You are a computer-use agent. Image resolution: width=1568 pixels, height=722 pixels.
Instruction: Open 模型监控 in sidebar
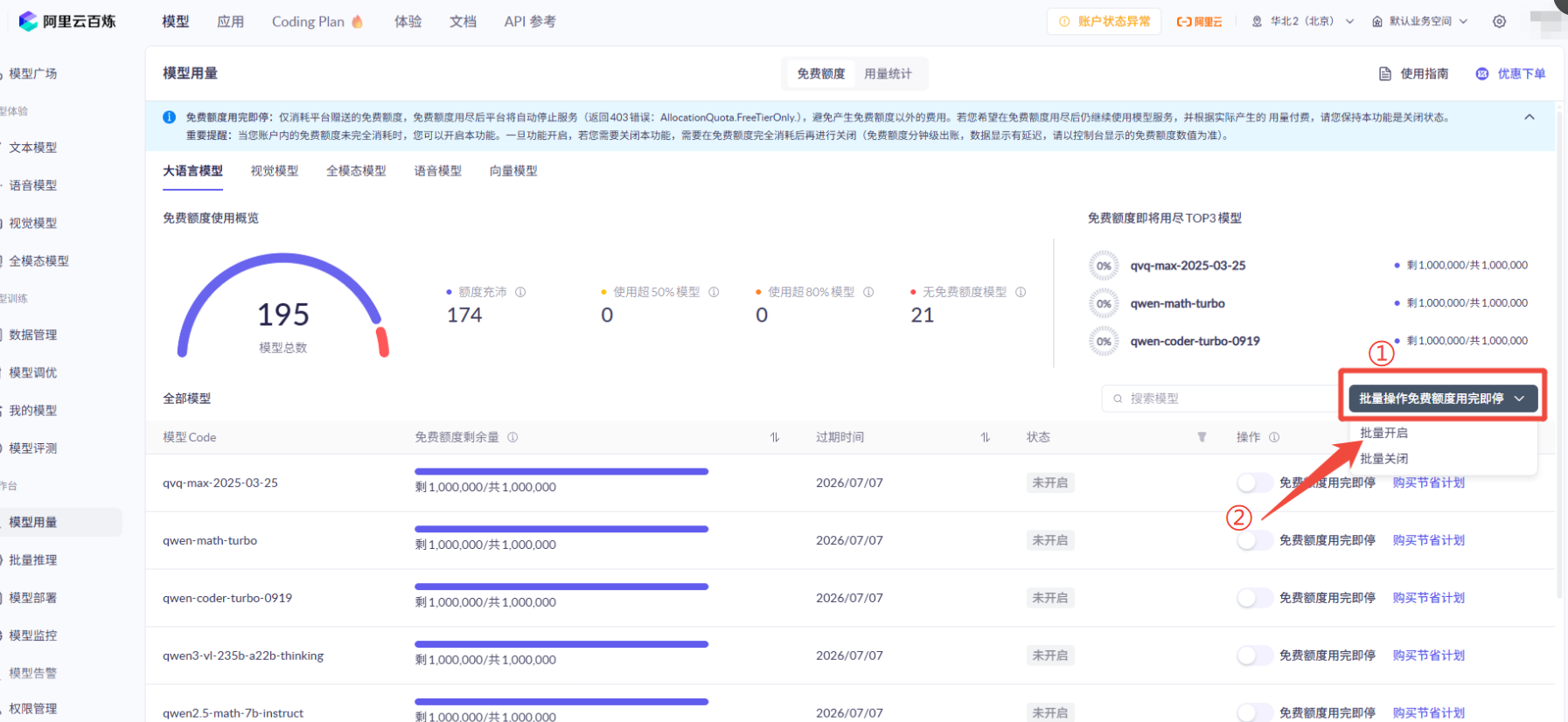point(33,635)
